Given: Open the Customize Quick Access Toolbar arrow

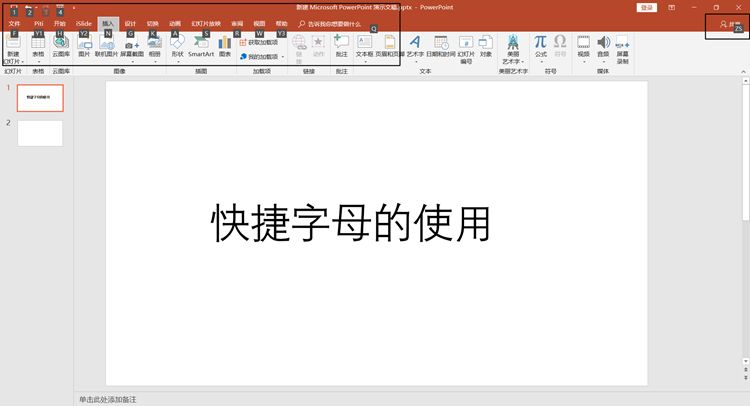Looking at the screenshot, I should pos(74,8).
